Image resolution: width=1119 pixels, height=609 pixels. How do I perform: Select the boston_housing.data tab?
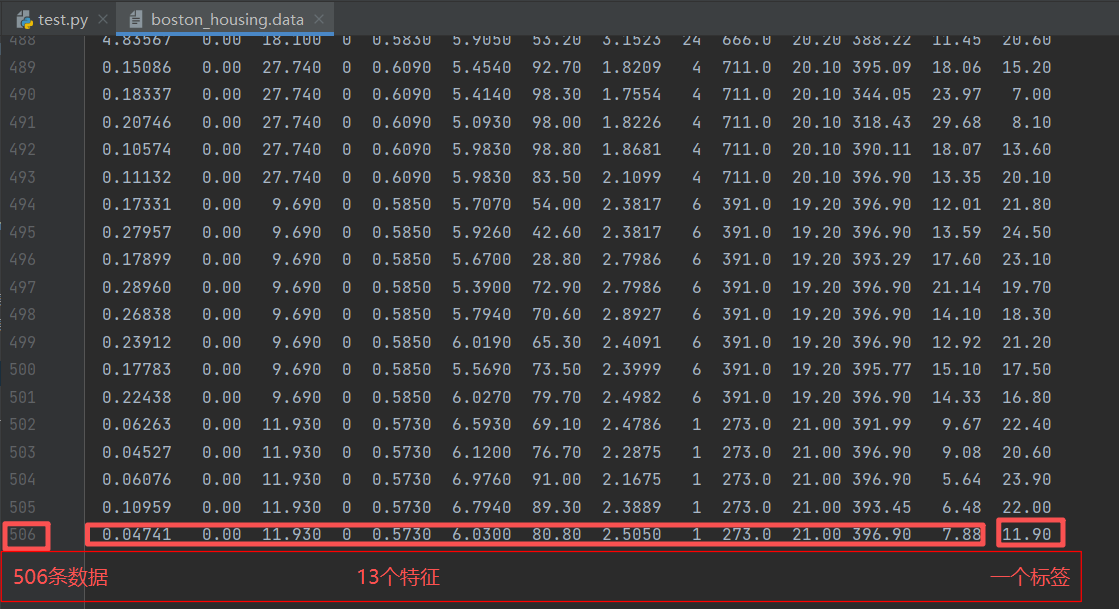pyautogui.click(x=226, y=19)
